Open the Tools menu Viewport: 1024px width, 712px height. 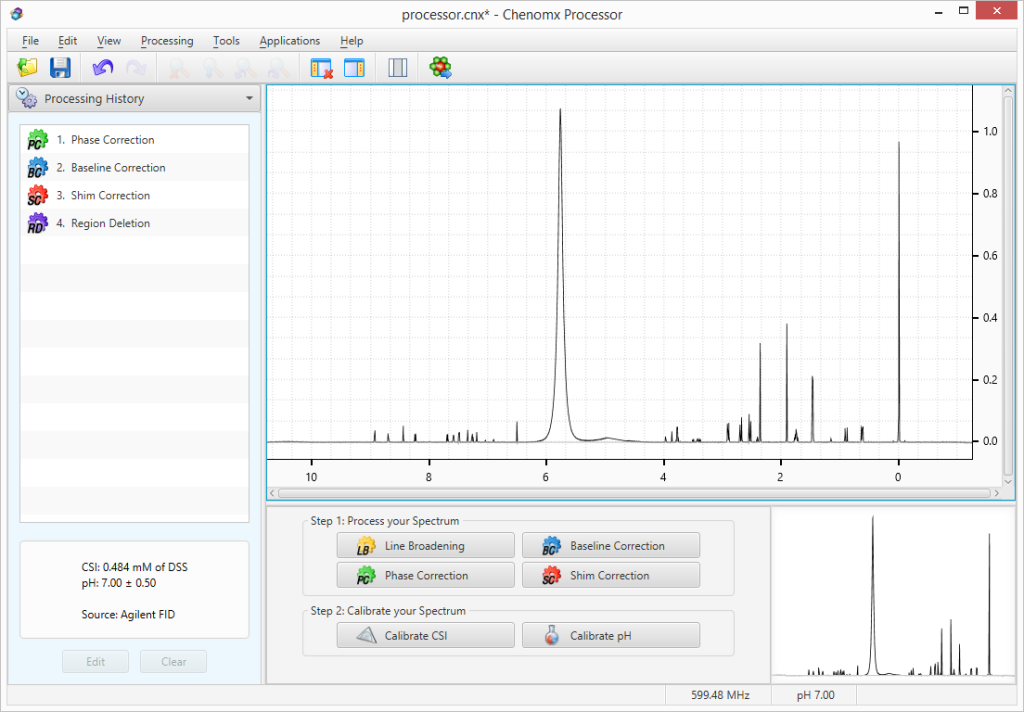226,41
